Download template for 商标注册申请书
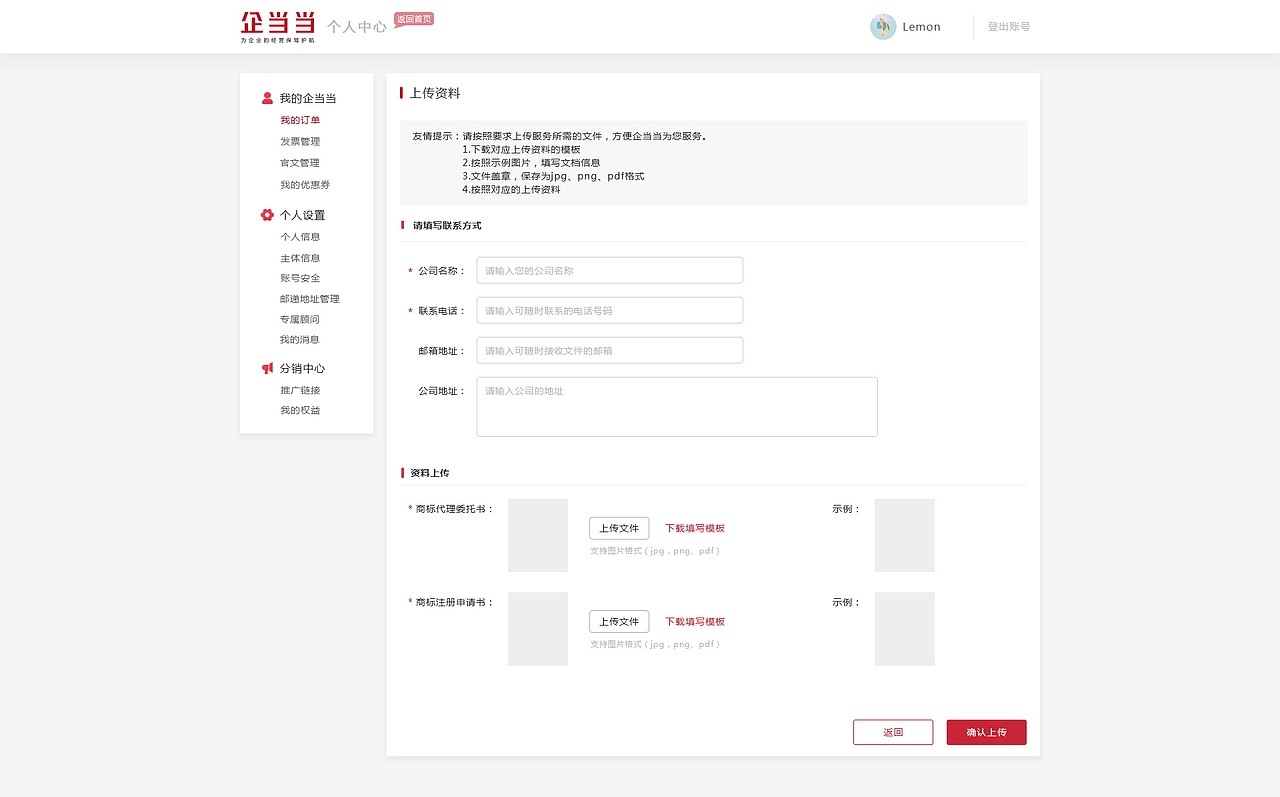This screenshot has height=797, width=1280. tap(695, 621)
